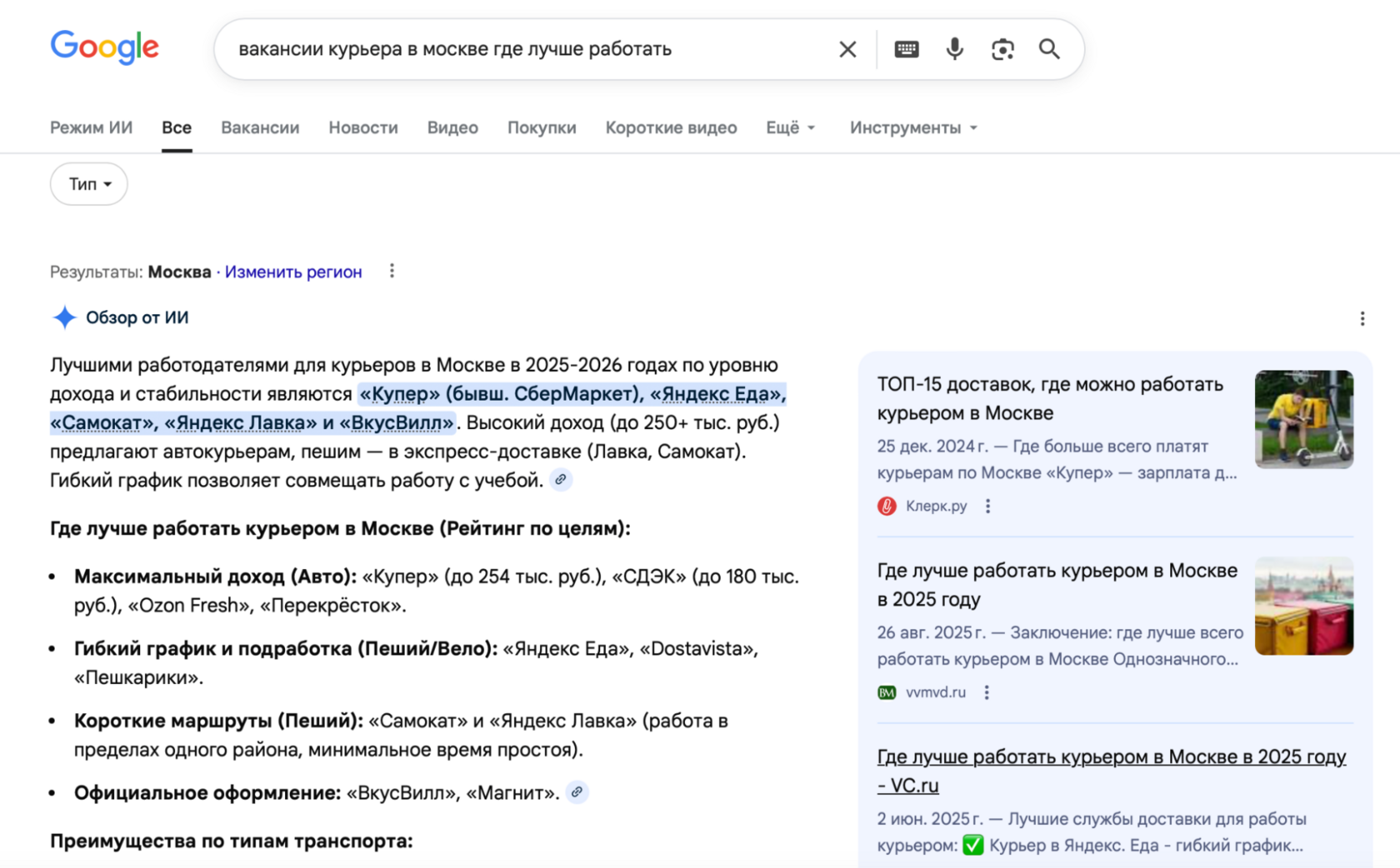Submit search with the magnifying glass icon
This screenshot has height=868, width=1400.
pyautogui.click(x=1050, y=49)
